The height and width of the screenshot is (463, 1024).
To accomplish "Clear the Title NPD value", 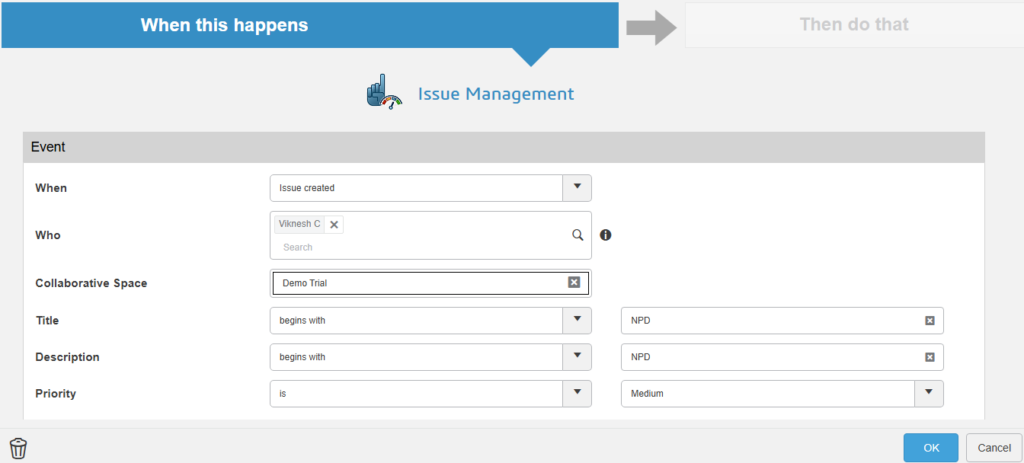I will (930, 321).
